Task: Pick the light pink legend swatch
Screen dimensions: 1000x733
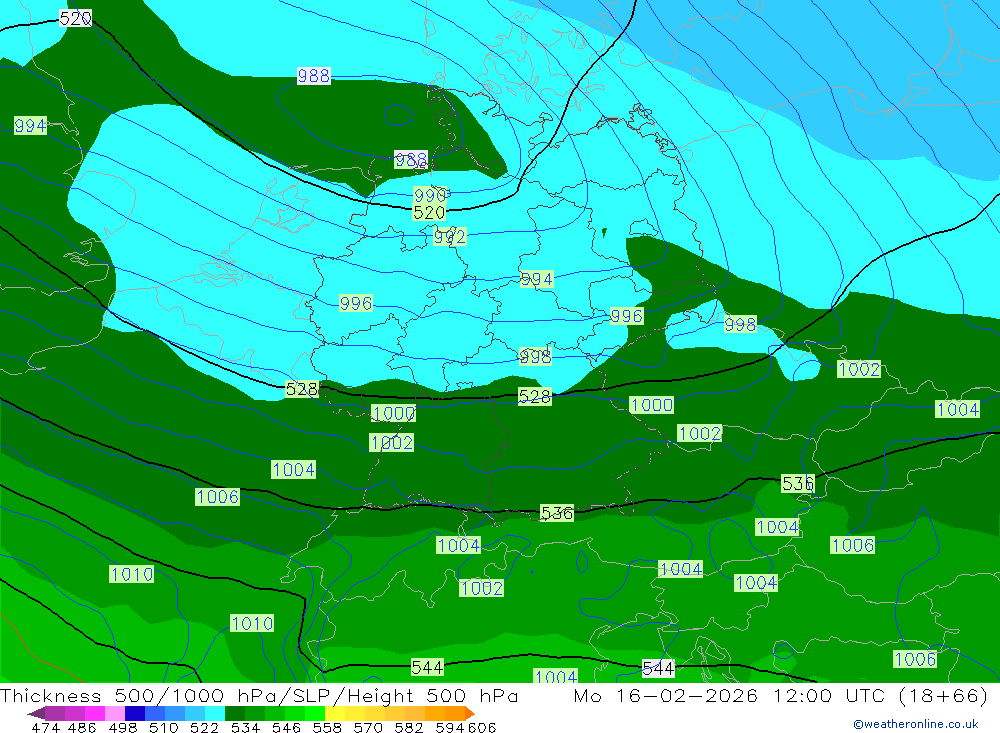Action: (115, 713)
